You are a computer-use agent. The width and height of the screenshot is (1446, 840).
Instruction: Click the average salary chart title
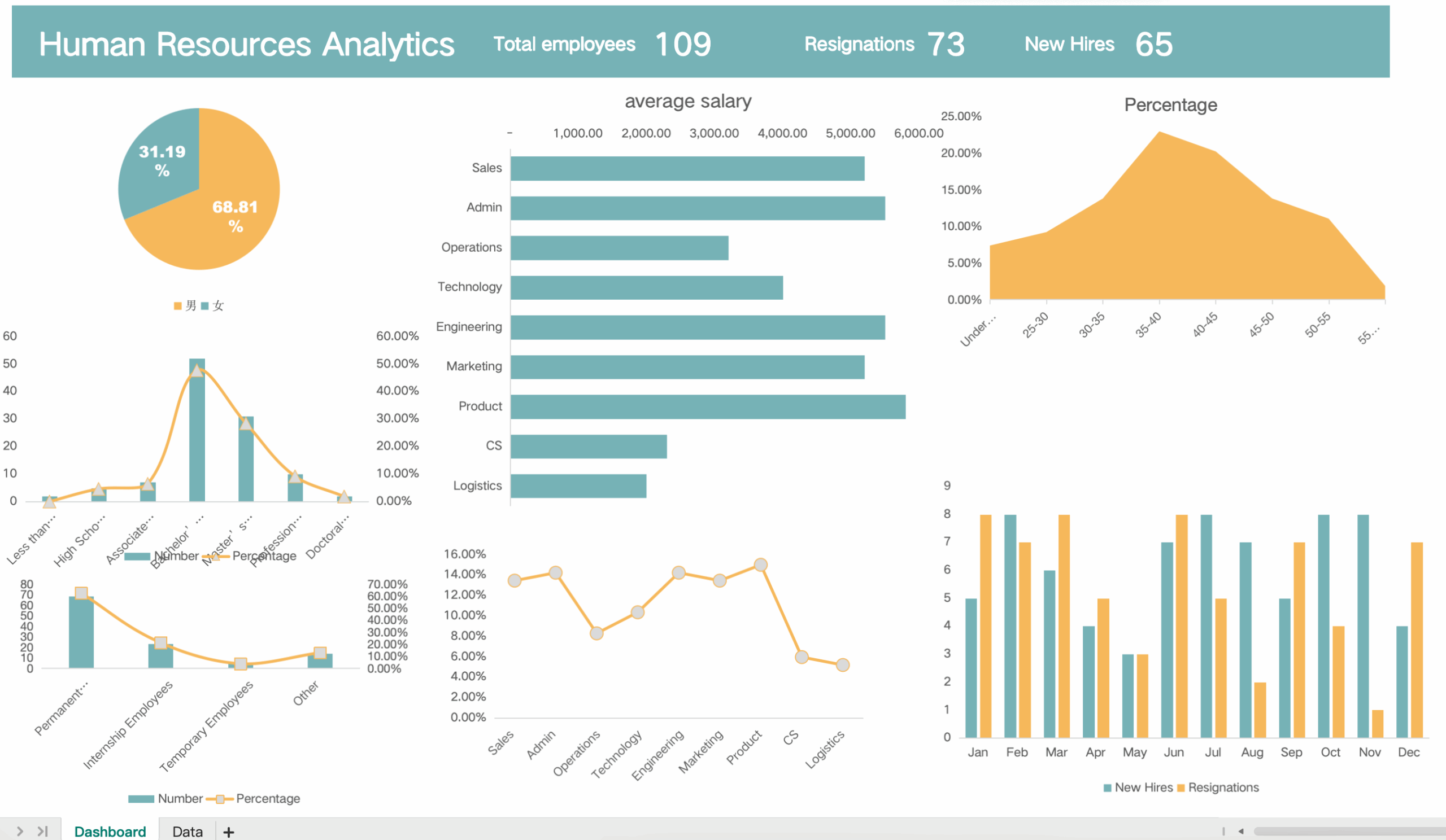pos(687,101)
